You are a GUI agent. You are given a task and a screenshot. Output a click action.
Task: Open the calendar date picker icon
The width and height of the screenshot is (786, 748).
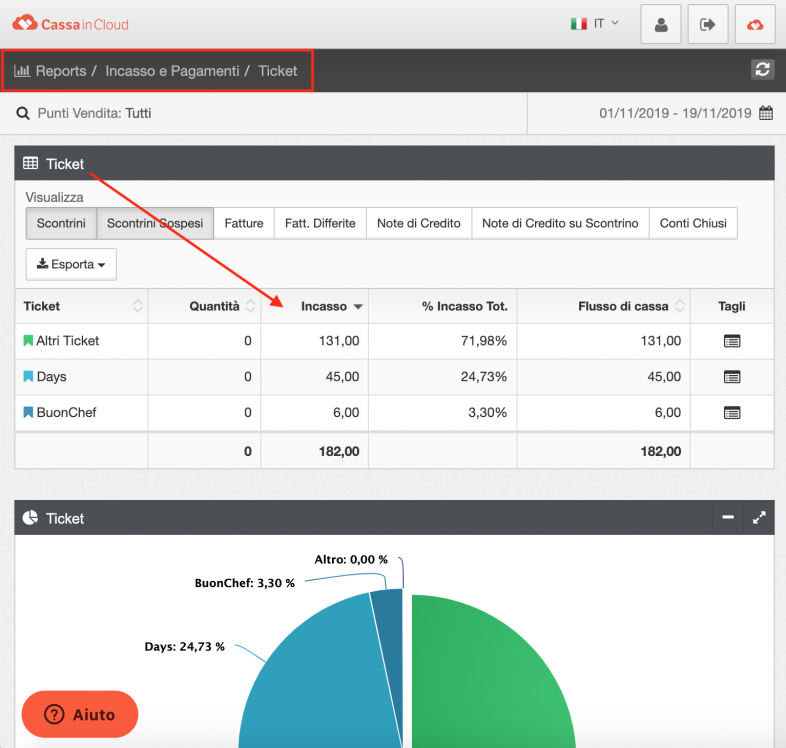coord(765,113)
